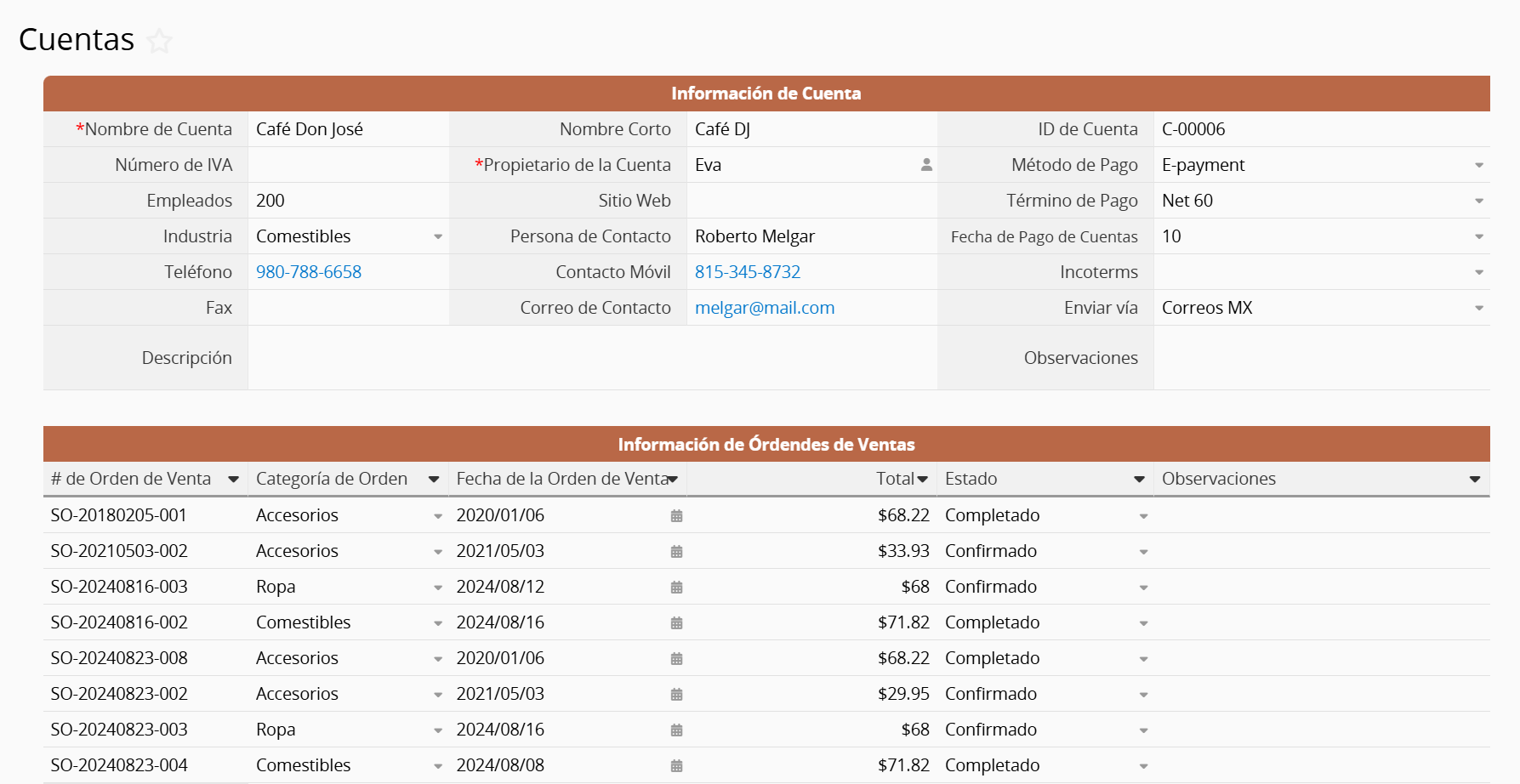Screen dimensions: 1520x784
Task: Star the Cuentas sheet as favorite
Action: coord(159,41)
